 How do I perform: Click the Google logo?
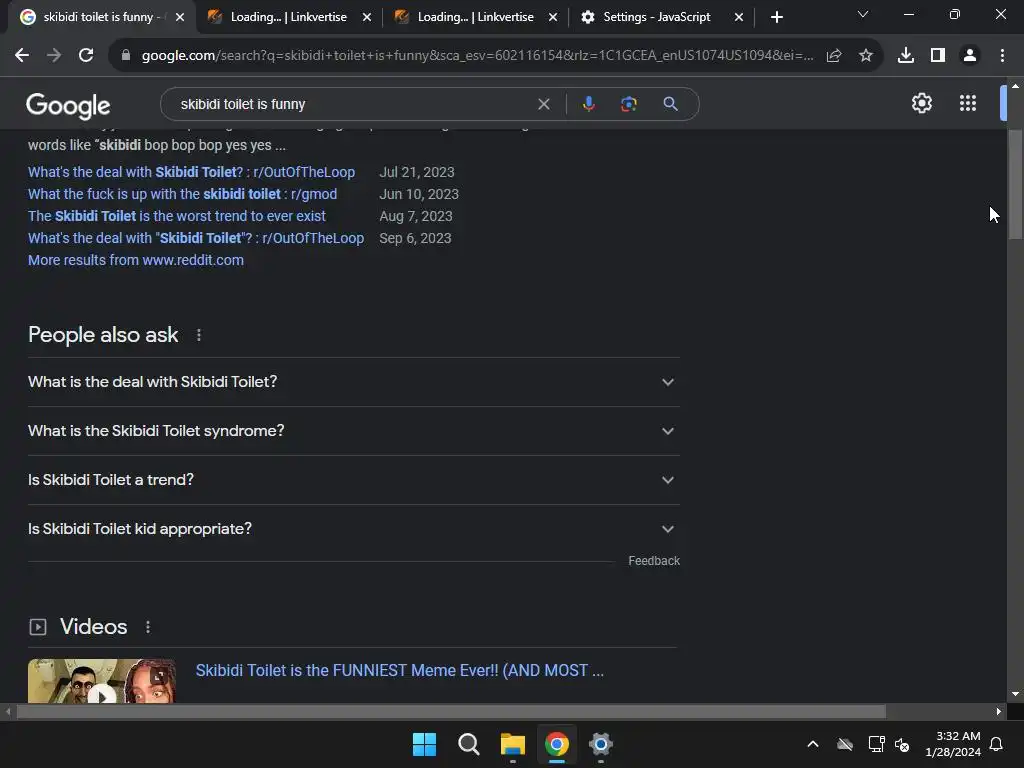68,105
